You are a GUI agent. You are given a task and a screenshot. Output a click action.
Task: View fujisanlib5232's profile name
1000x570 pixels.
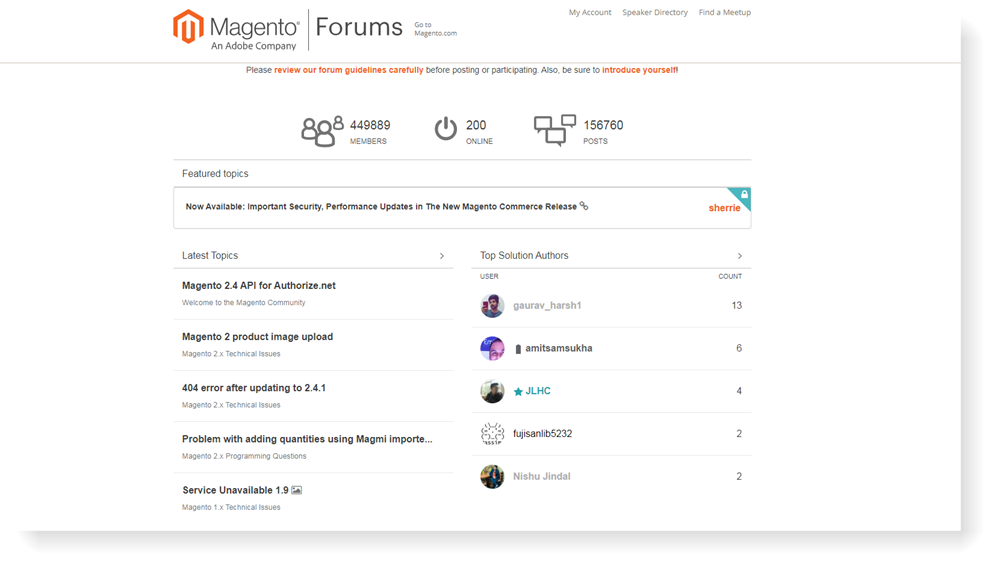[543, 434]
